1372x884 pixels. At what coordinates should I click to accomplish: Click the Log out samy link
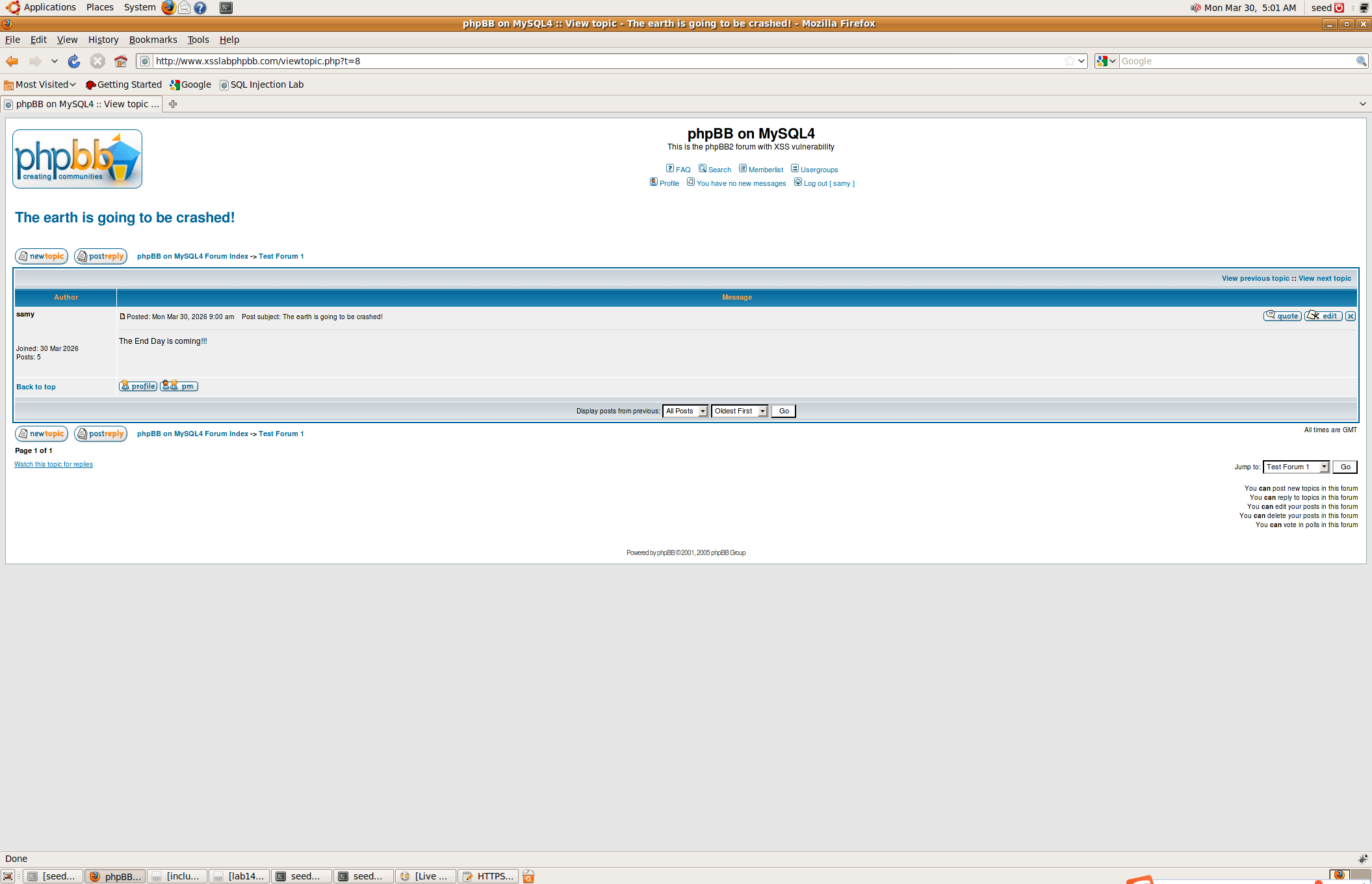point(828,183)
